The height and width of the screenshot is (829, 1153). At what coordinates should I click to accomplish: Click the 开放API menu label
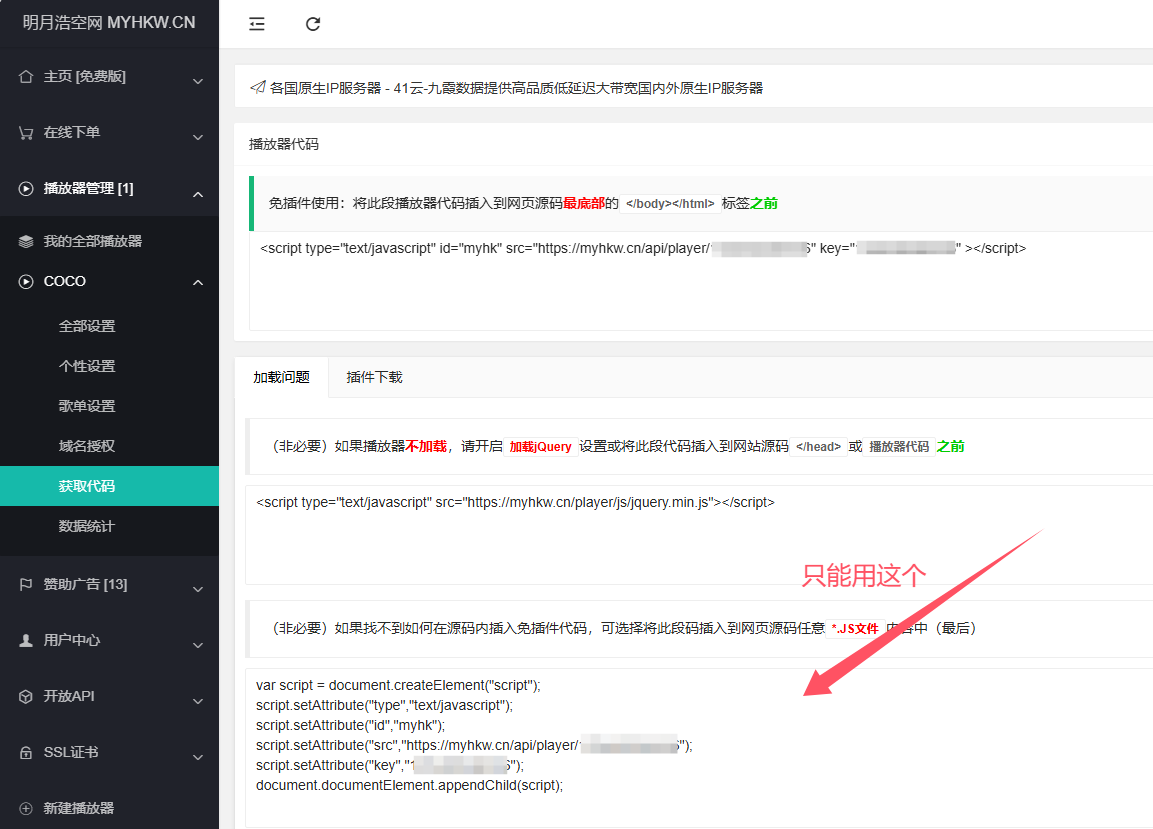click(x=69, y=696)
